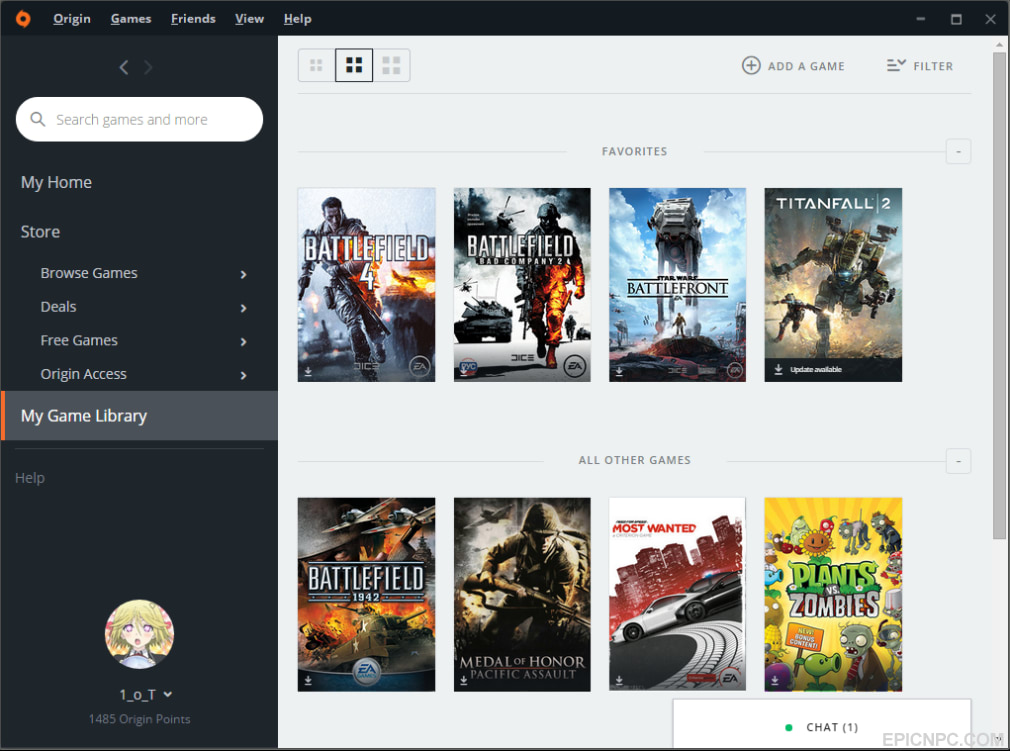Open the Chat (1) panel

822,727
